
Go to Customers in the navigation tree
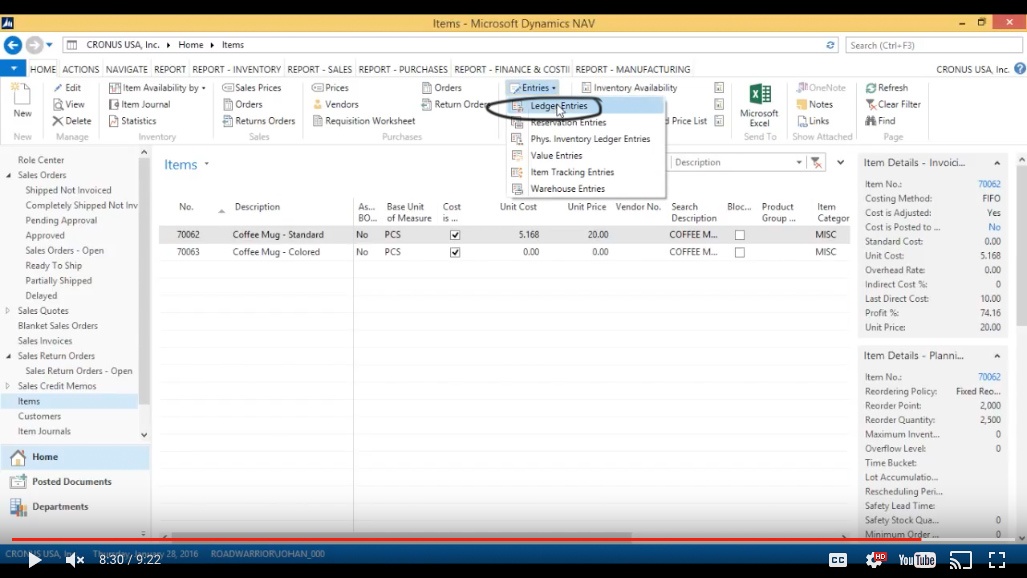[39, 416]
